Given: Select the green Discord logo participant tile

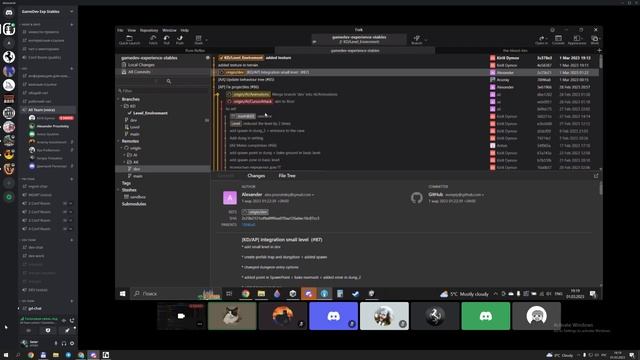Looking at the screenshot, I should [x=486, y=316].
